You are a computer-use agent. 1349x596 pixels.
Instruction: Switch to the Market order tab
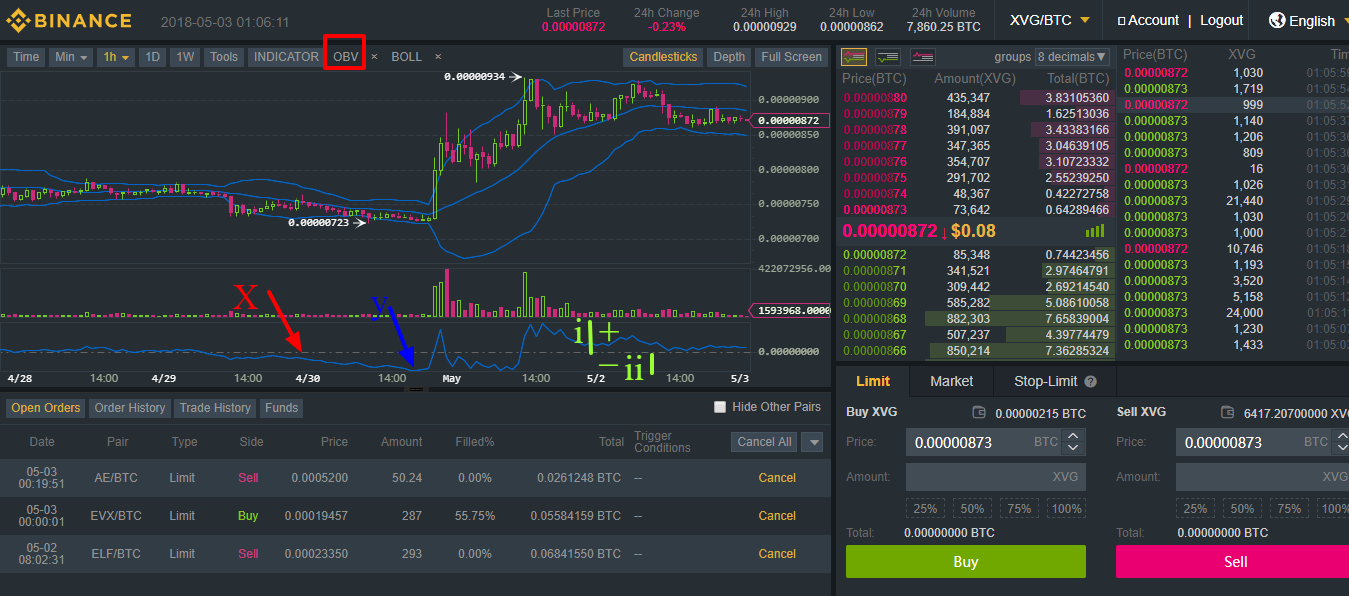952,381
